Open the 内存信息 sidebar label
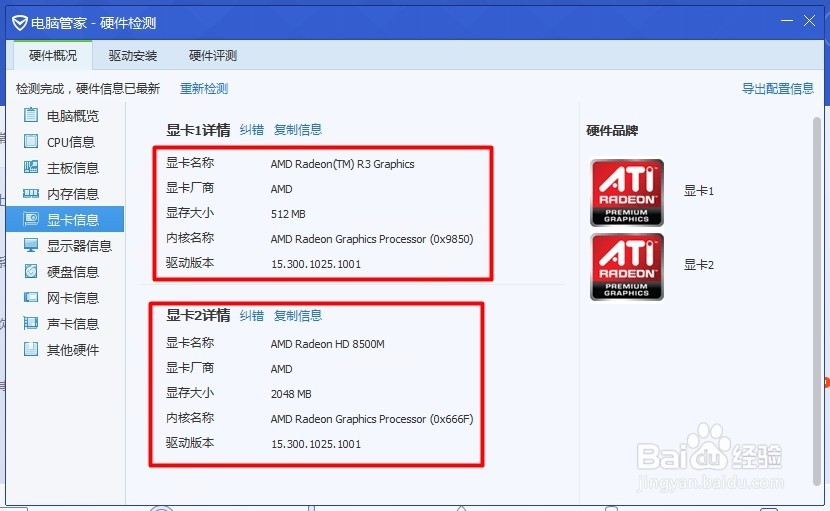This screenshot has width=830, height=511. [73, 194]
